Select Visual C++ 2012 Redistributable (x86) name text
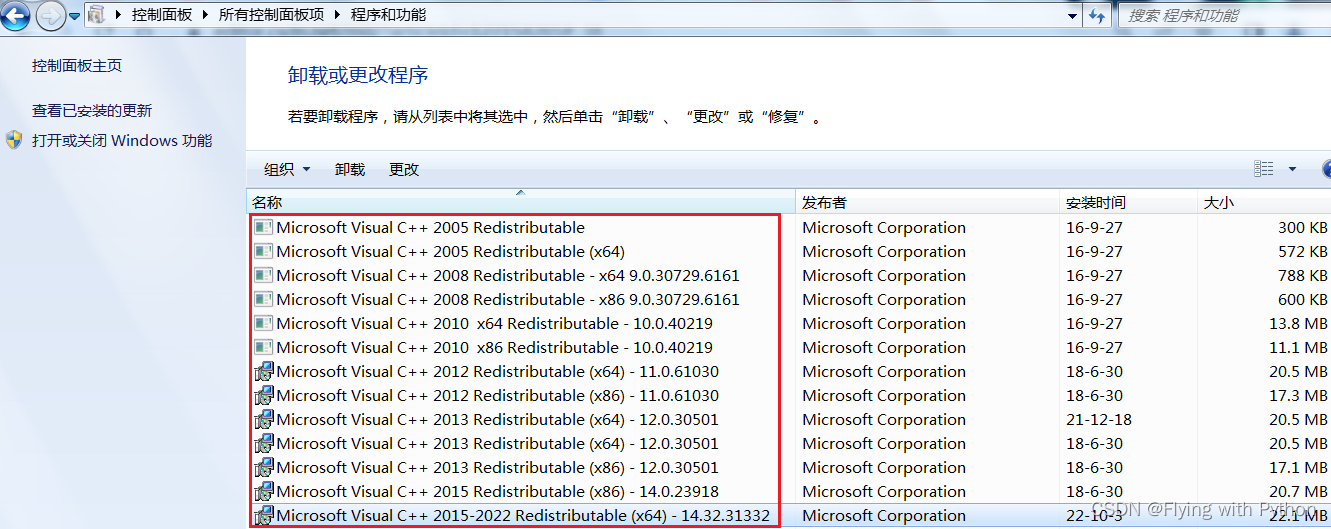 497,395
